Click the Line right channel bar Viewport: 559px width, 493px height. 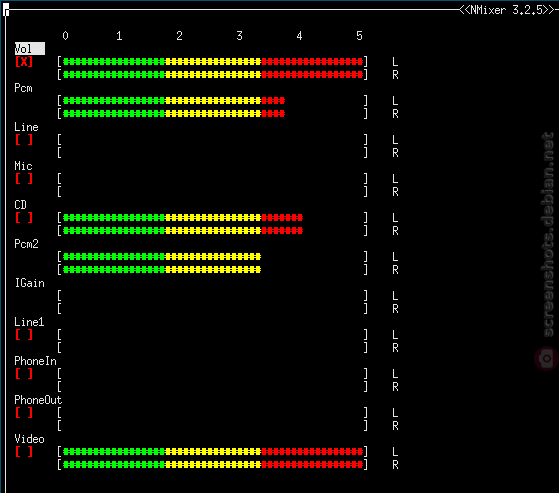pyautogui.click(x=212, y=153)
